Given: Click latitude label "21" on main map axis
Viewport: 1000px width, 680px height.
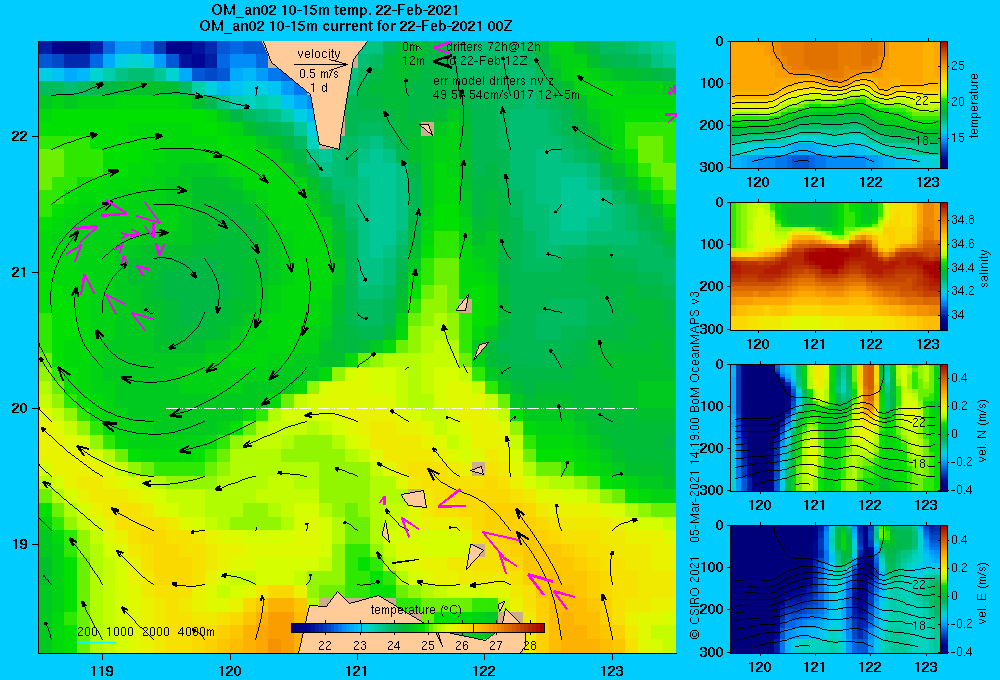Looking at the screenshot, I should (x=19, y=272).
